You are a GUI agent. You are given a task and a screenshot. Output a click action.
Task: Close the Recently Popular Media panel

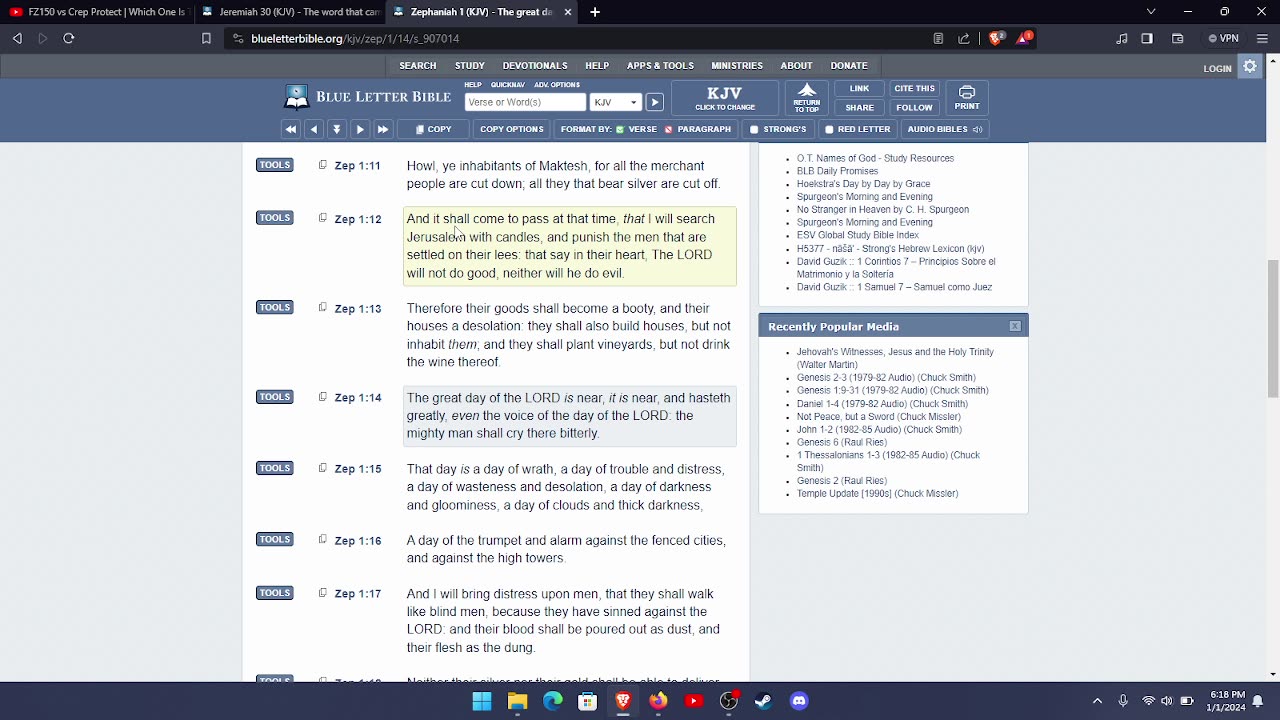pos(1015,326)
